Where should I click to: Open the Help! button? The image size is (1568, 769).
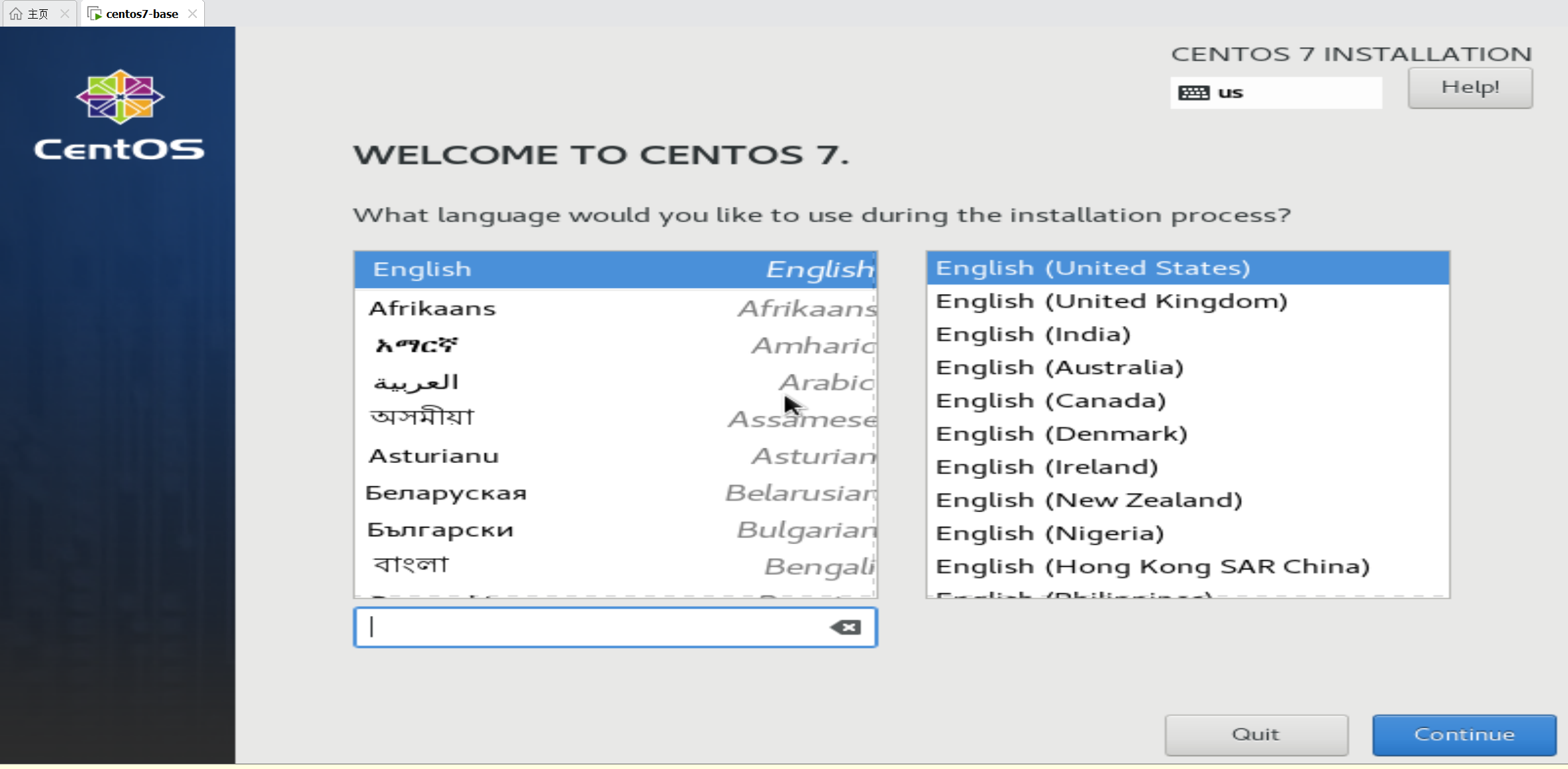1470,88
